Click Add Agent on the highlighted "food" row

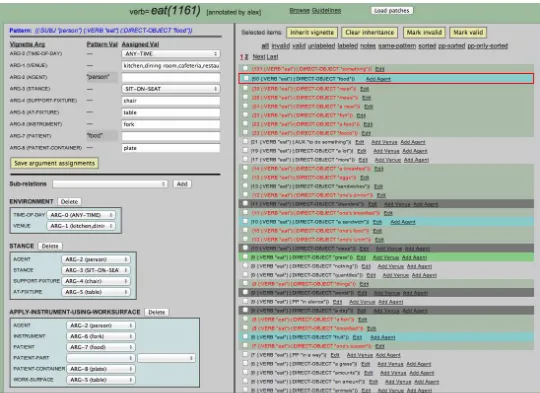[378, 79]
